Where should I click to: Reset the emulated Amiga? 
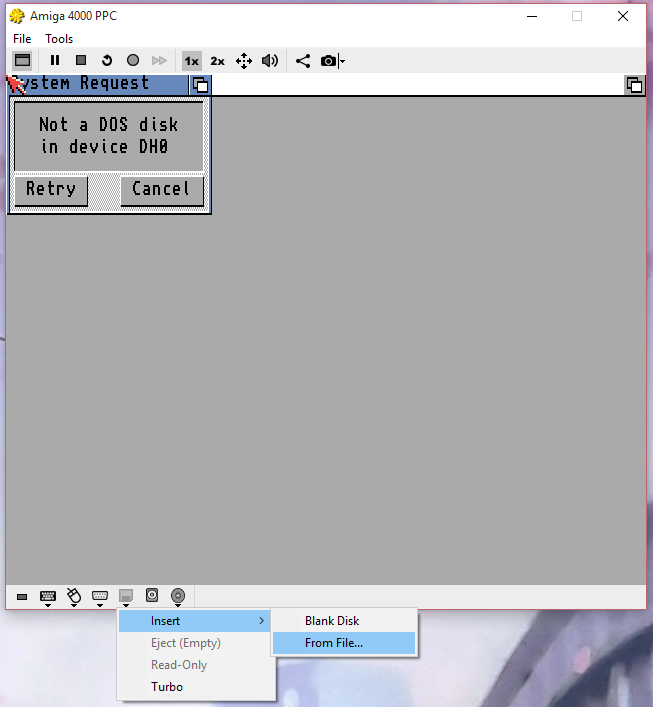(107, 60)
